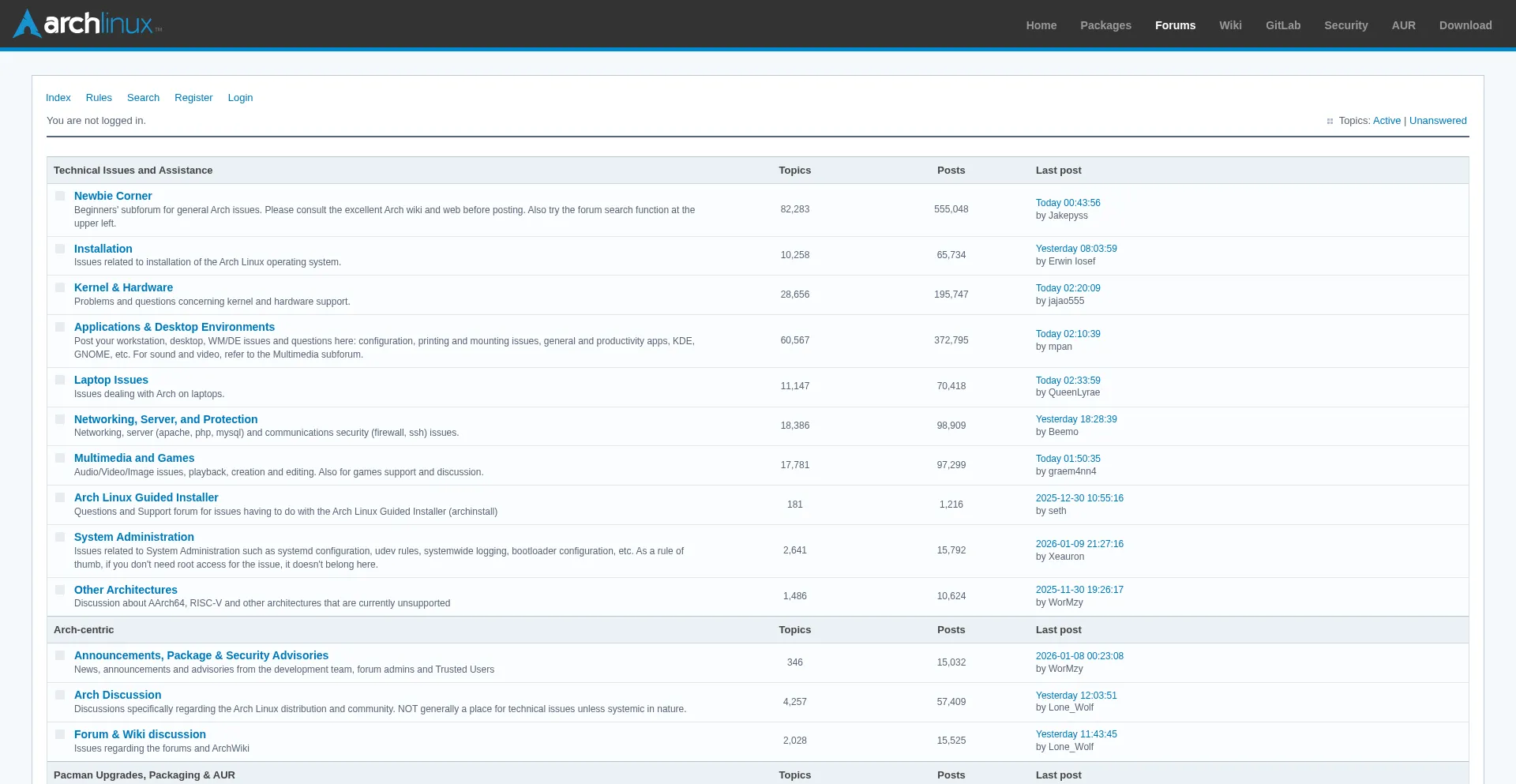The height and width of the screenshot is (784, 1516).
Task: Show only Active topics
Action: coord(1387,120)
